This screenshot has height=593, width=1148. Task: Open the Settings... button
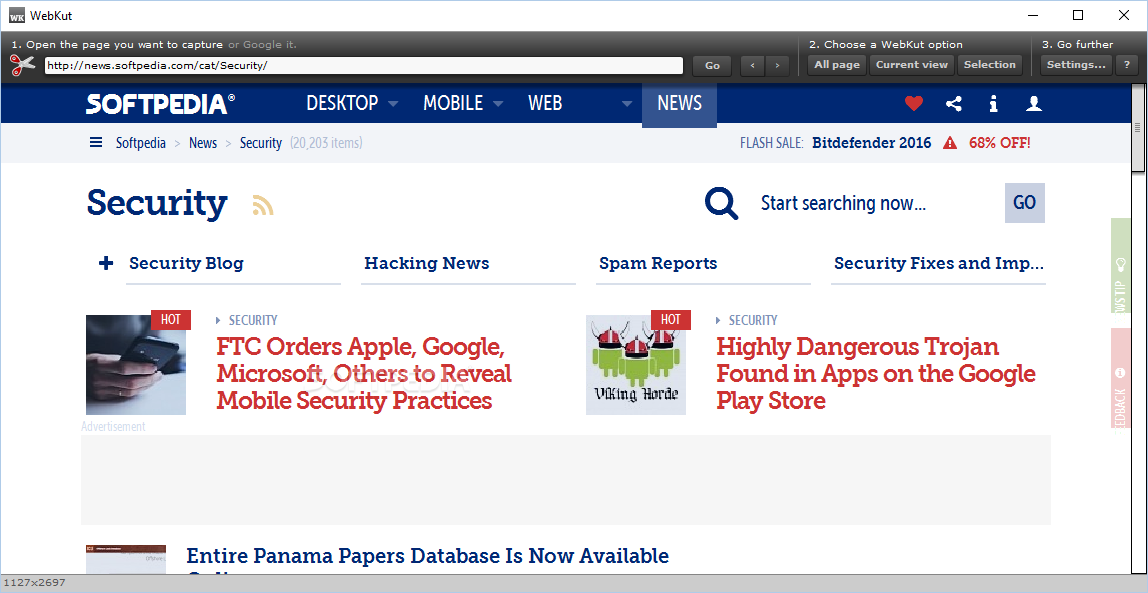1076,65
